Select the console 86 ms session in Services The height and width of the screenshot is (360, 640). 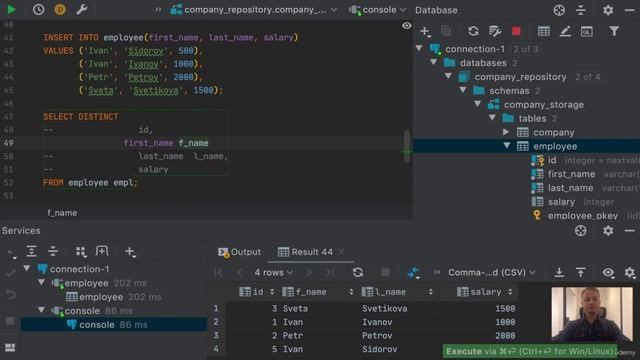(x=113, y=324)
